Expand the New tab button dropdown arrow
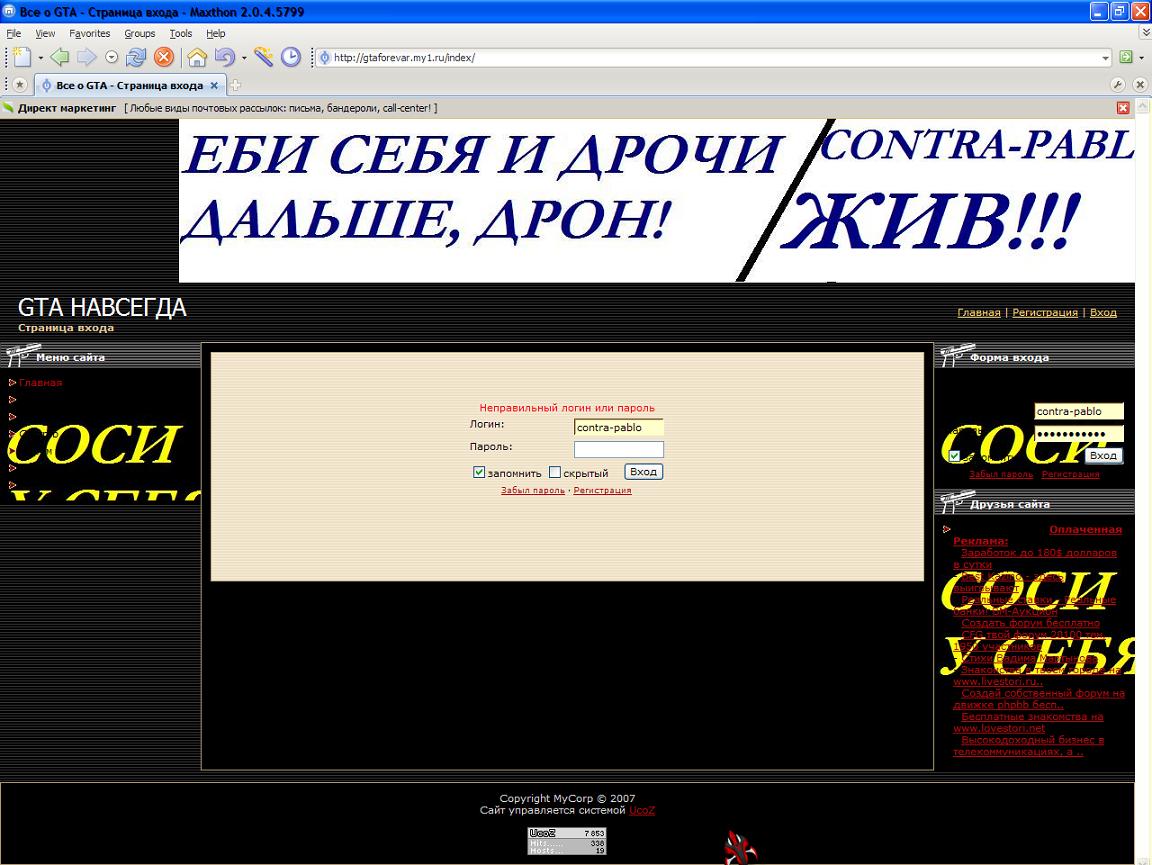This screenshot has width=1152, height=865. point(41,58)
